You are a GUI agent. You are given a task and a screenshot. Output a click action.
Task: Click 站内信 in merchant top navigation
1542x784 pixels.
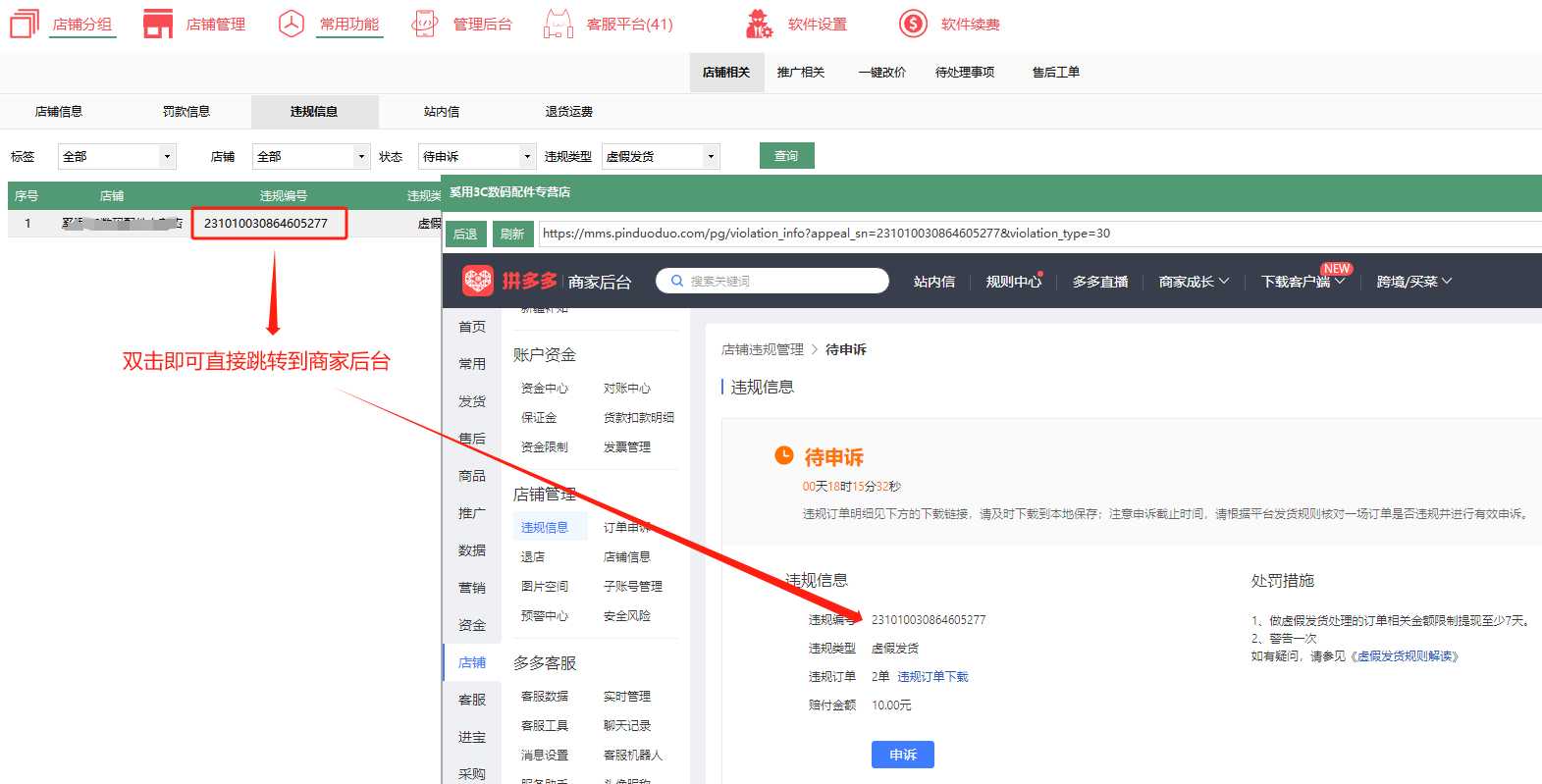[x=934, y=282]
